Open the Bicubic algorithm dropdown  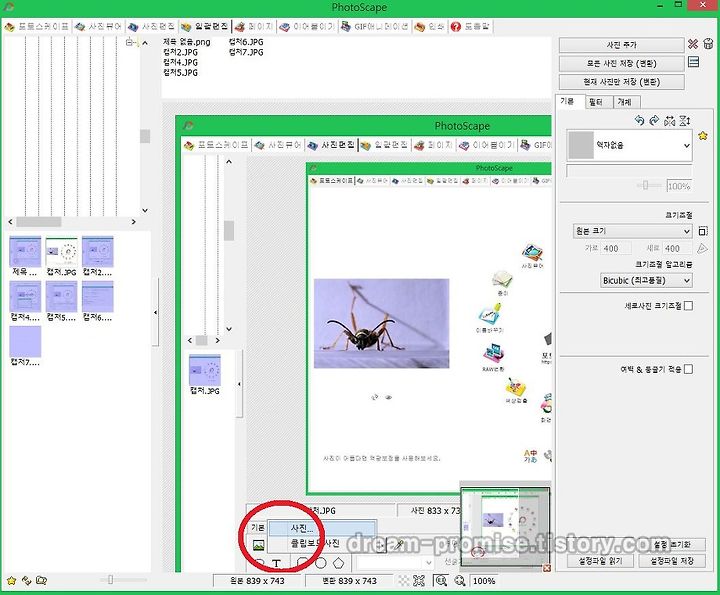[x=646, y=280]
